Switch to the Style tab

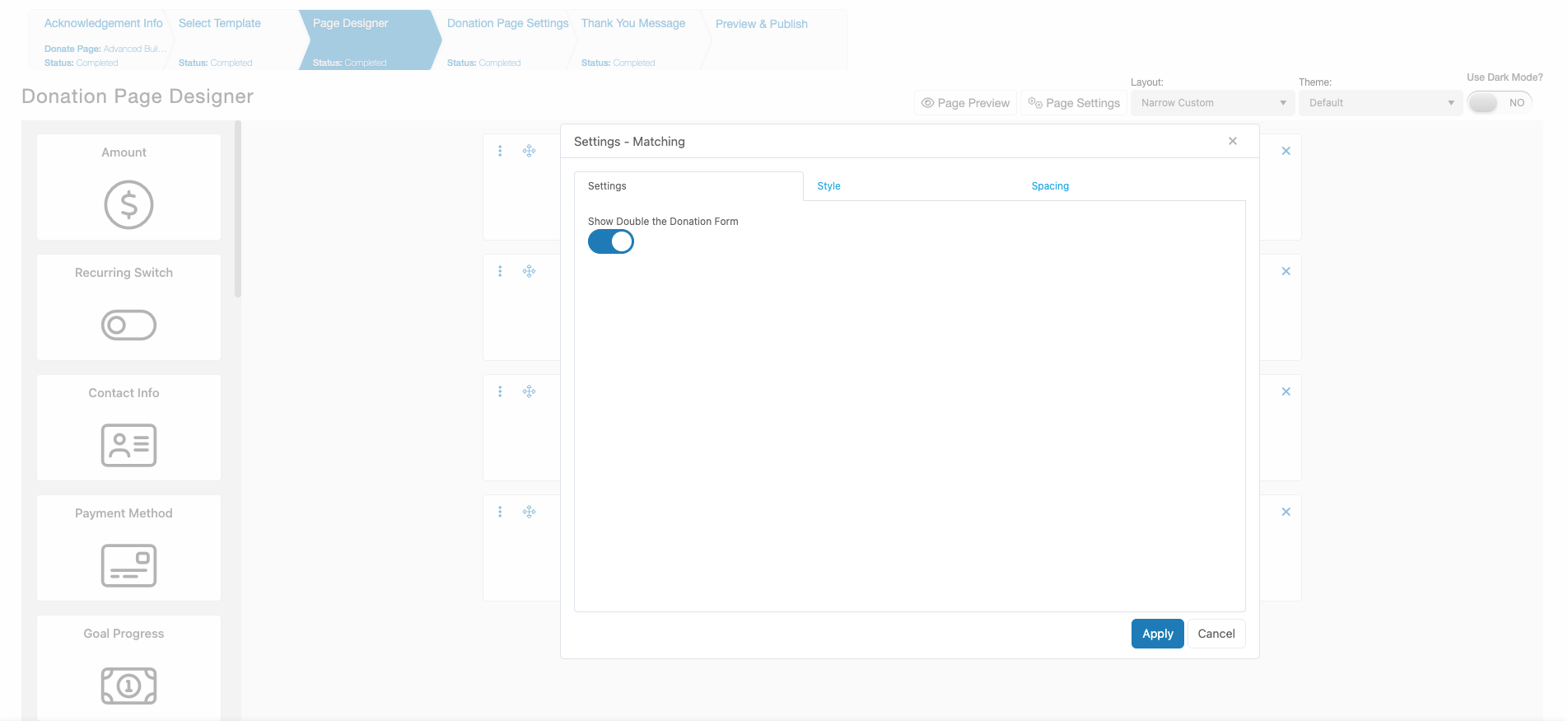[828, 186]
